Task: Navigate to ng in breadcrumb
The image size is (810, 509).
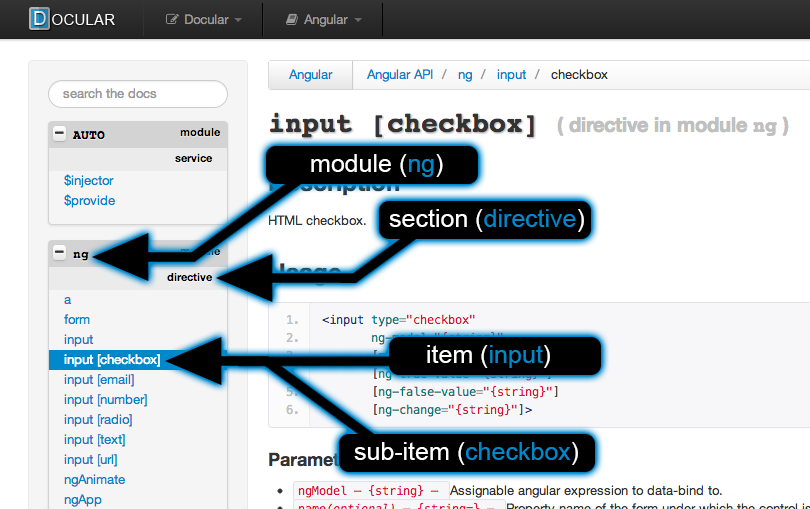Action: pyautogui.click(x=465, y=75)
